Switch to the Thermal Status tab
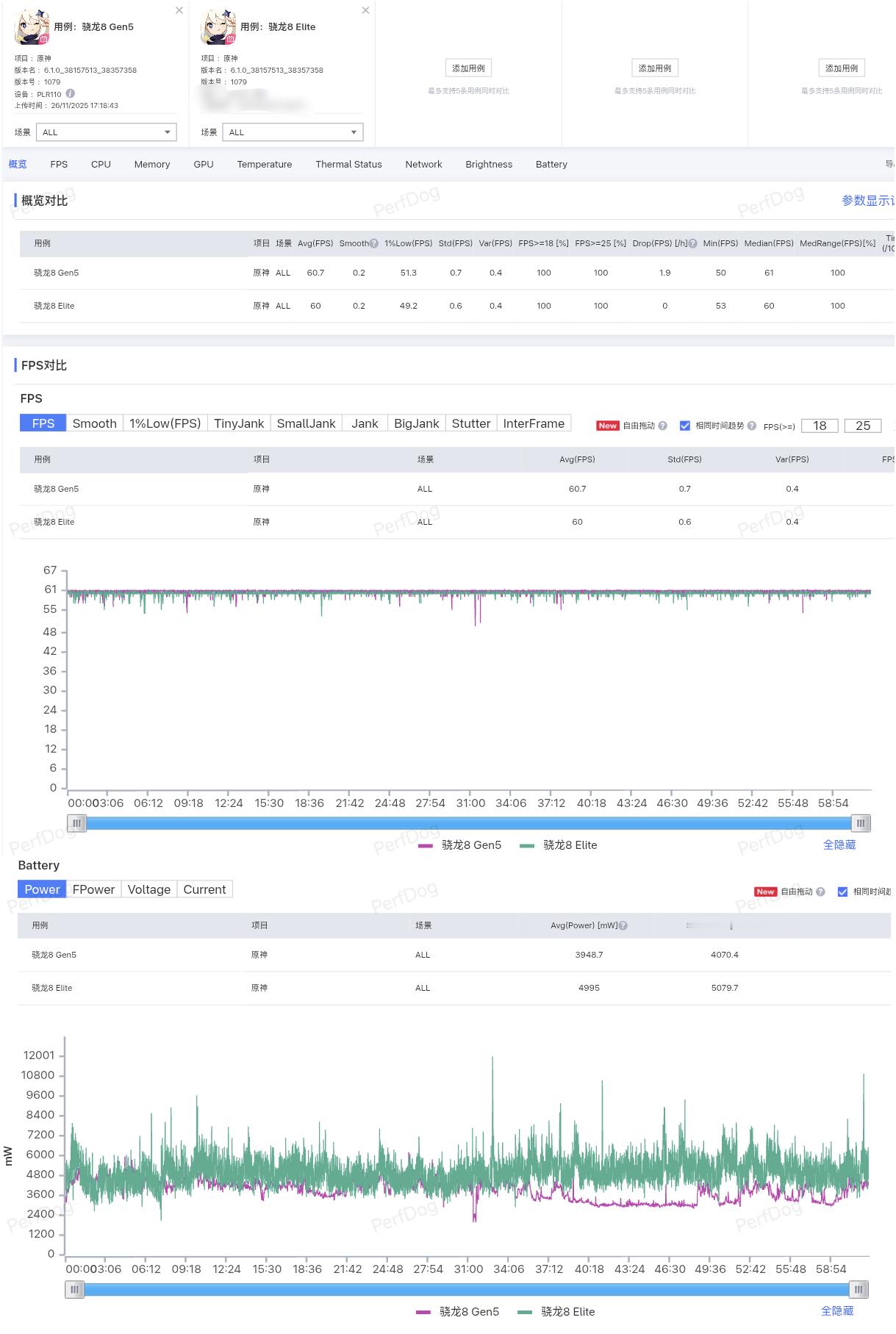The width and height of the screenshot is (896, 1334). (x=348, y=165)
